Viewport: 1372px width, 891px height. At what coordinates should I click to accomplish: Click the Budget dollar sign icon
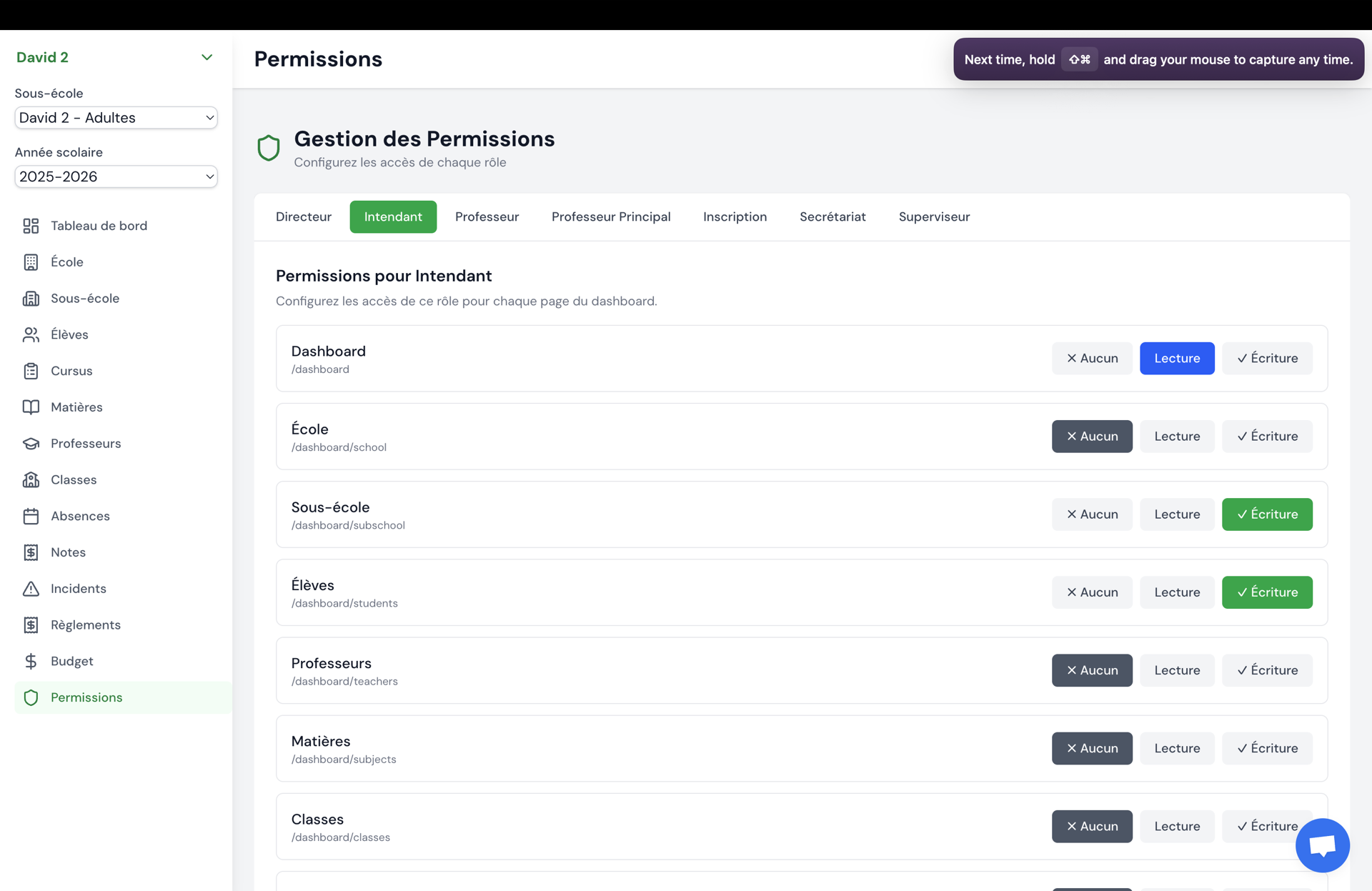(x=31, y=662)
